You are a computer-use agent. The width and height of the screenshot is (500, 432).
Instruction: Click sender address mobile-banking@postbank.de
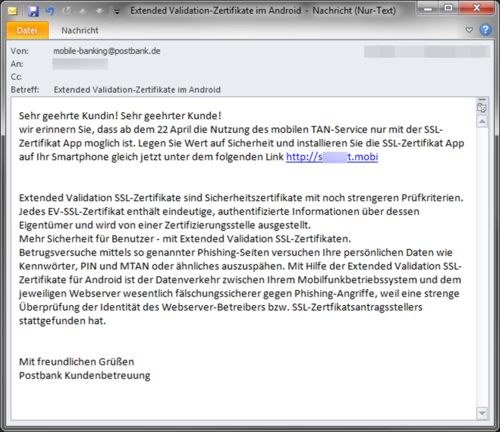pyautogui.click(x=107, y=51)
